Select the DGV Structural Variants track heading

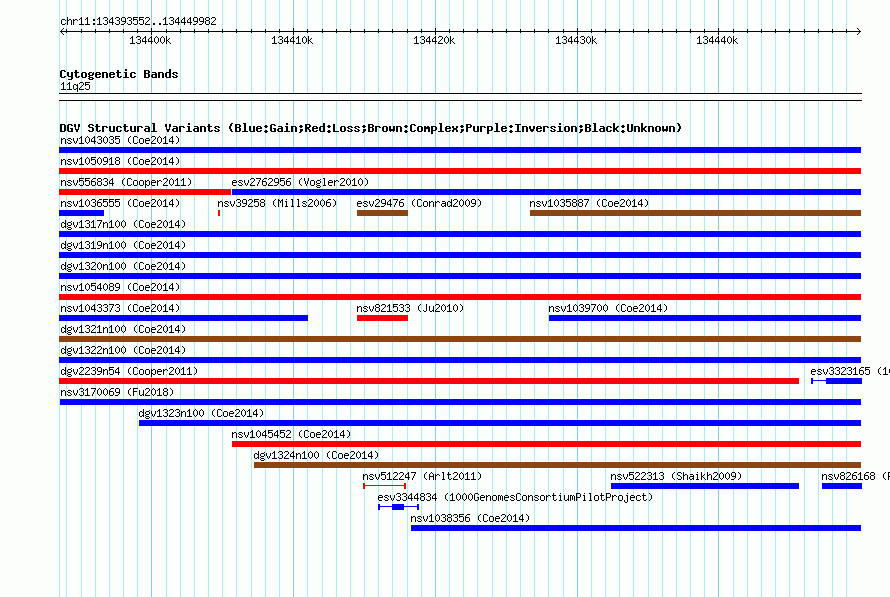tap(370, 128)
